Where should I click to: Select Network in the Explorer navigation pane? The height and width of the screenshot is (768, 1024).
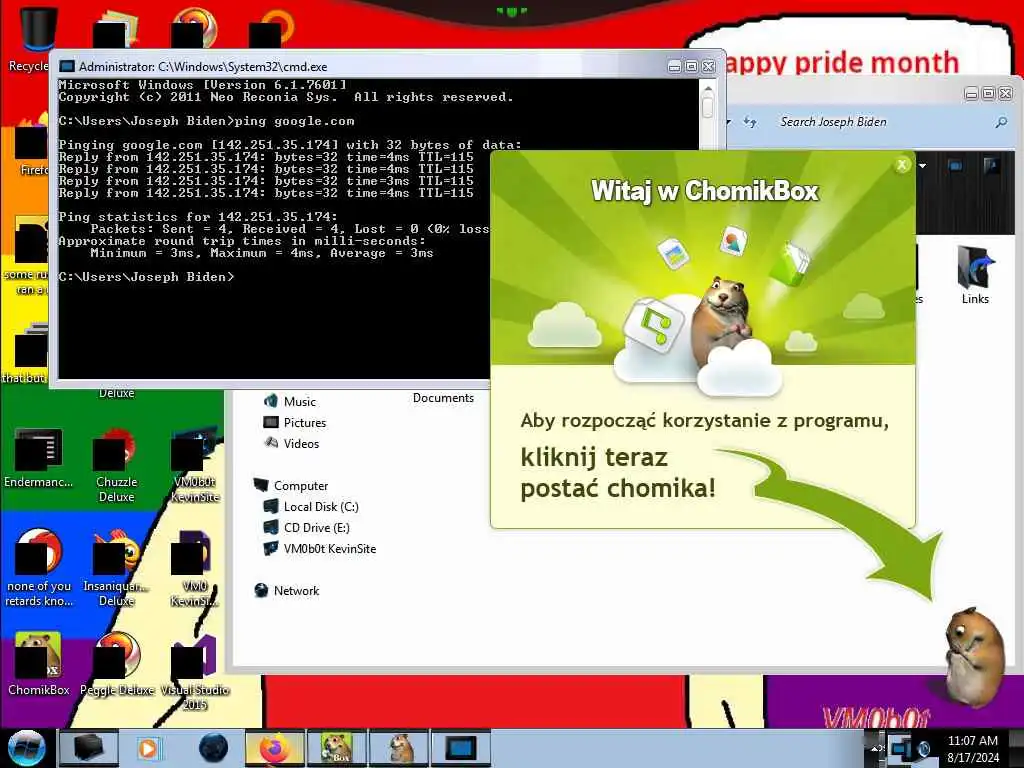pos(287,590)
